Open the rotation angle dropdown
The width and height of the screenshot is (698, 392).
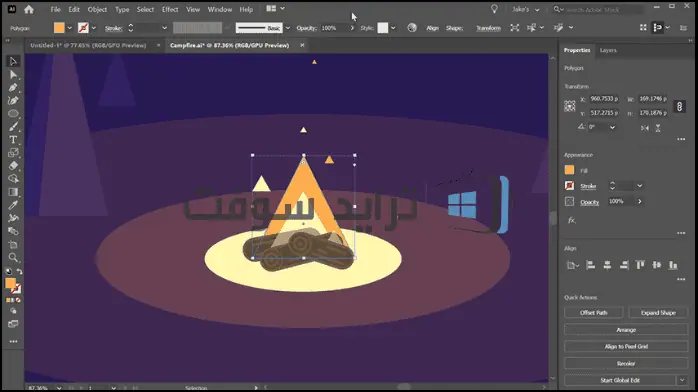(613, 127)
